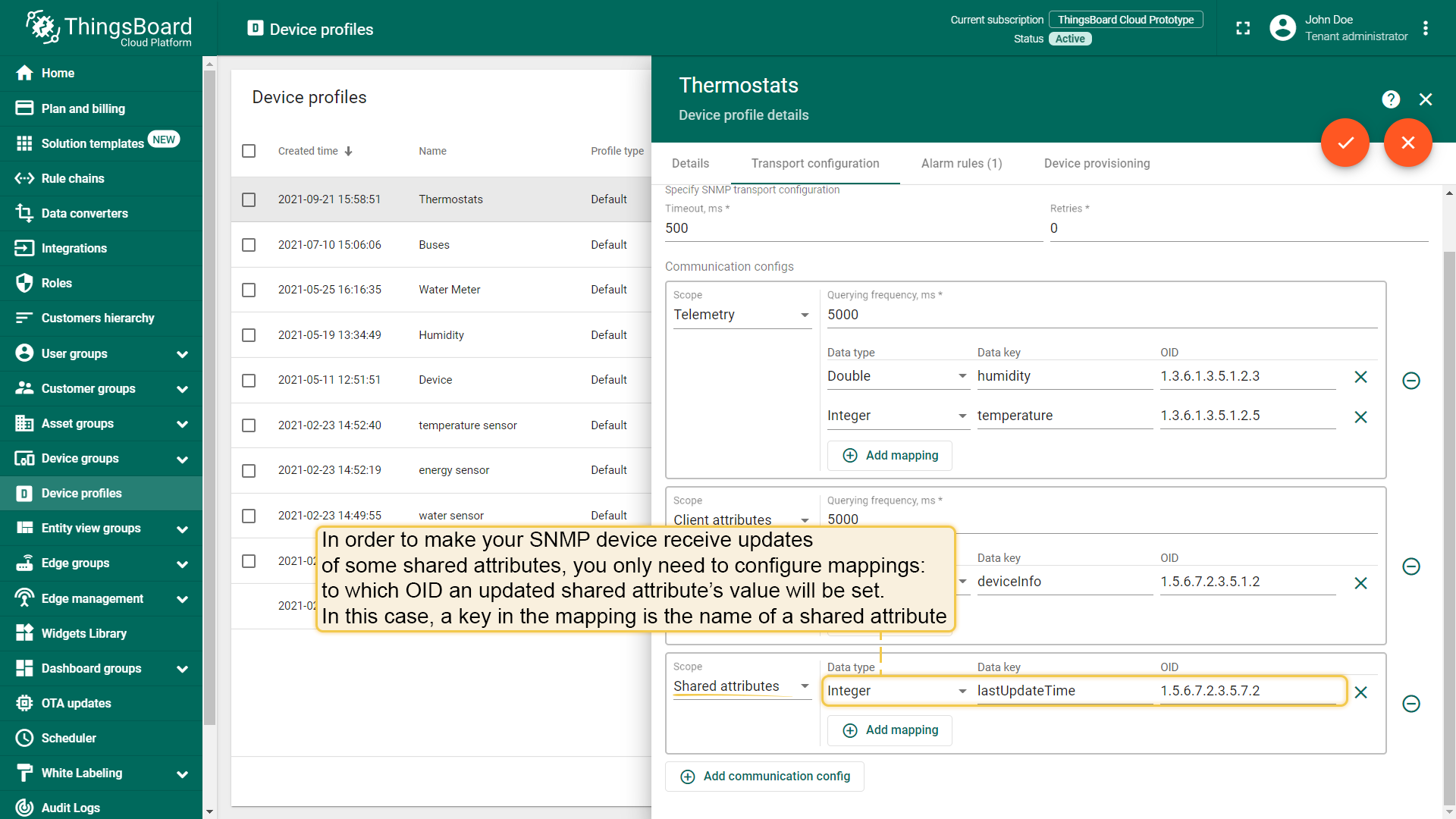
Task: Apply changes with the orange checkmark button
Action: pyautogui.click(x=1345, y=143)
